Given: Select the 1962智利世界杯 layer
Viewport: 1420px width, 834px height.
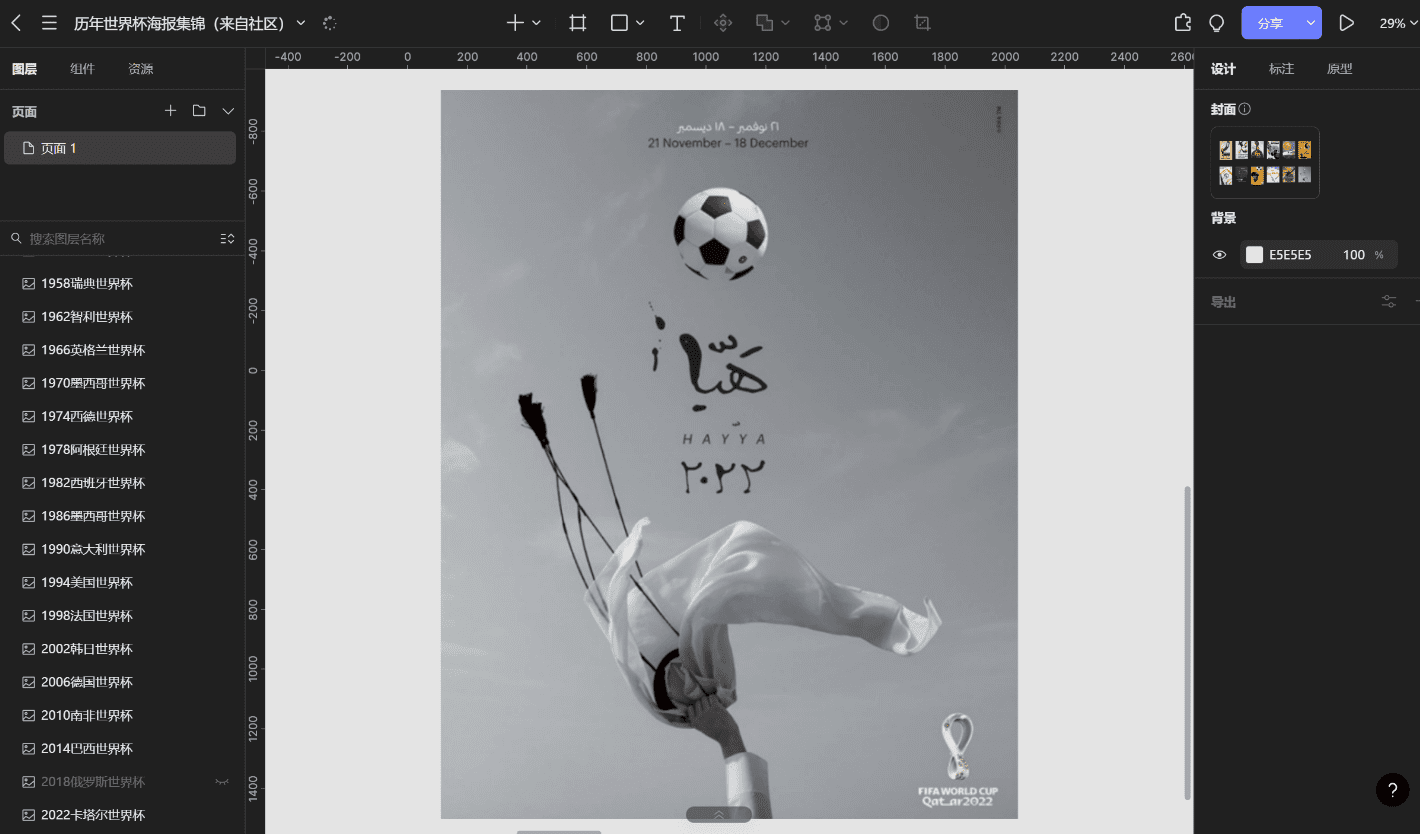Looking at the screenshot, I should [122, 317].
